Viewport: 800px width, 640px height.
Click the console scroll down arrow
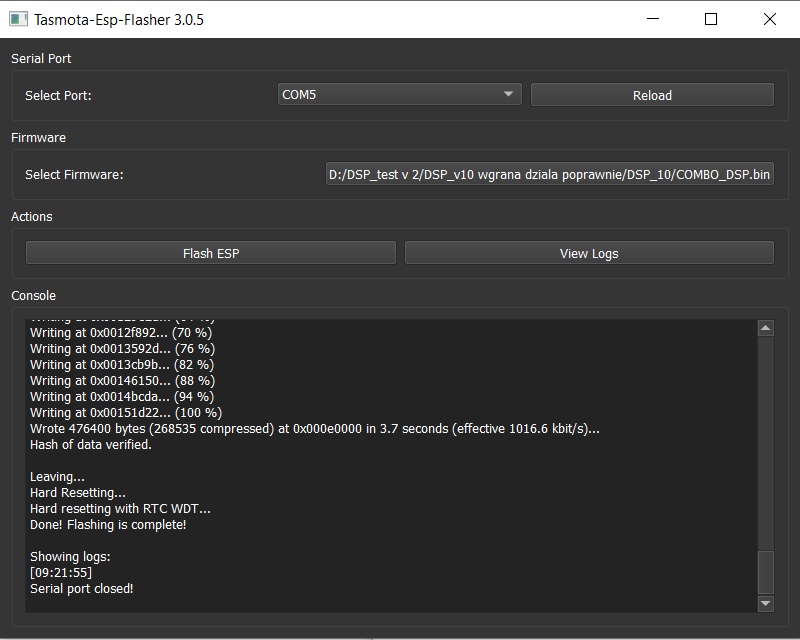click(765, 603)
